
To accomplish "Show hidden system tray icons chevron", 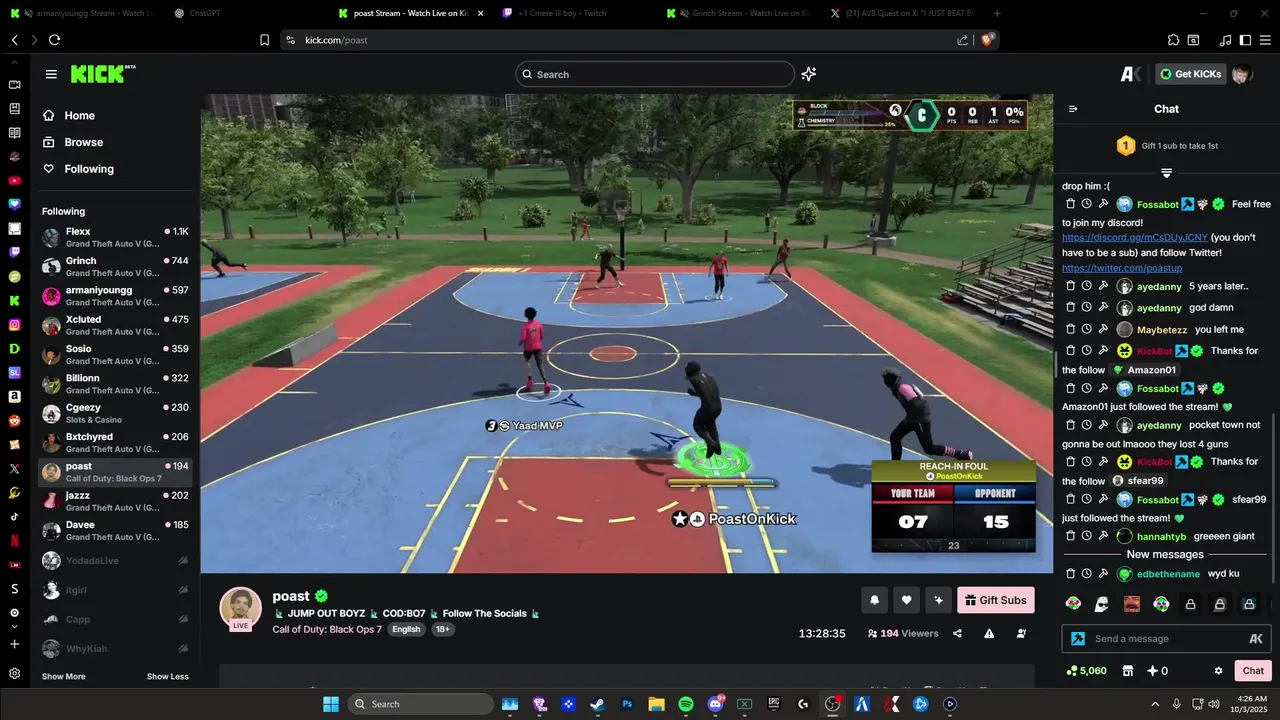I will tap(1155, 704).
